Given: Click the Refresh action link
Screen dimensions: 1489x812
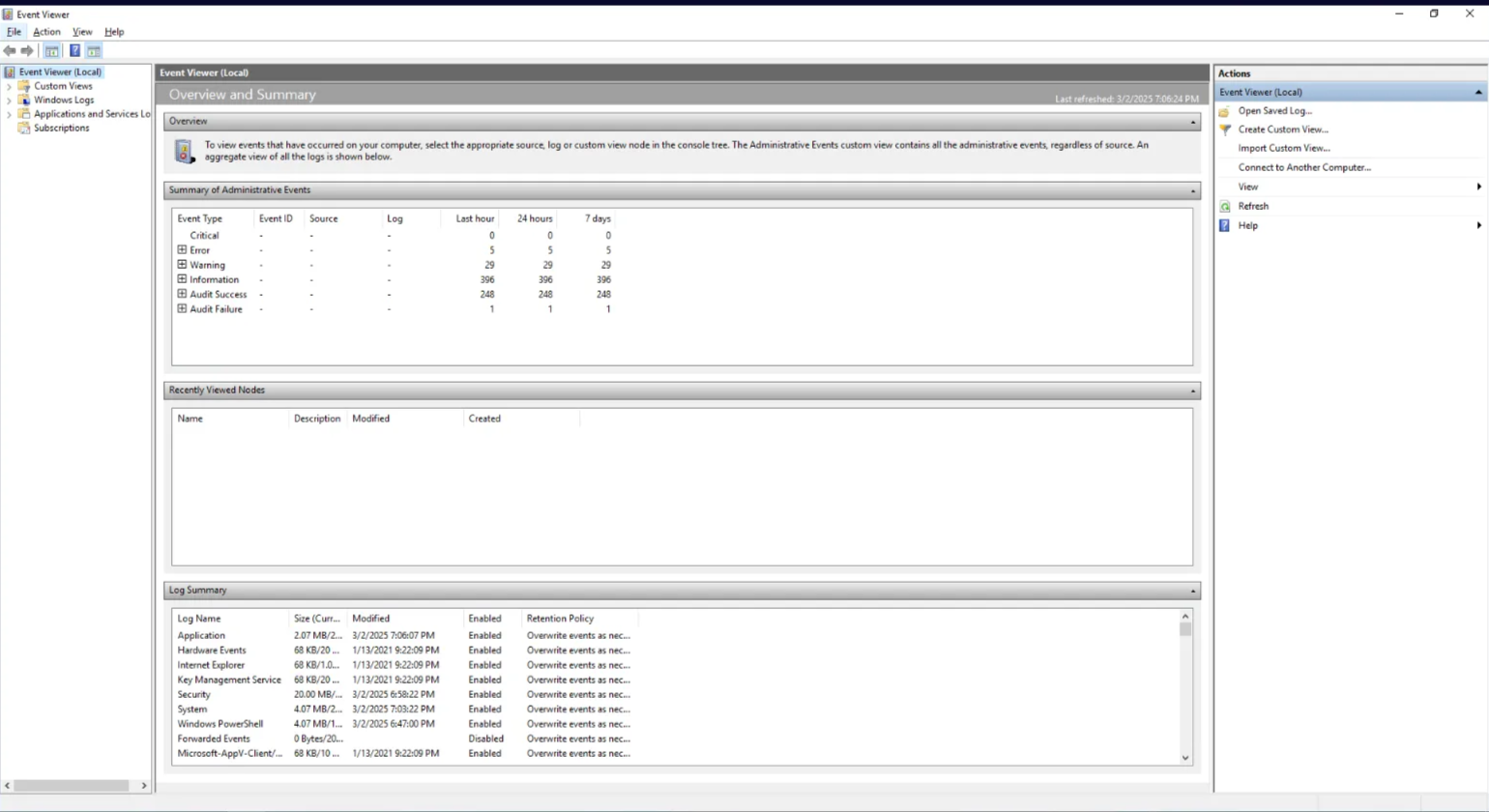Looking at the screenshot, I should click(1253, 206).
